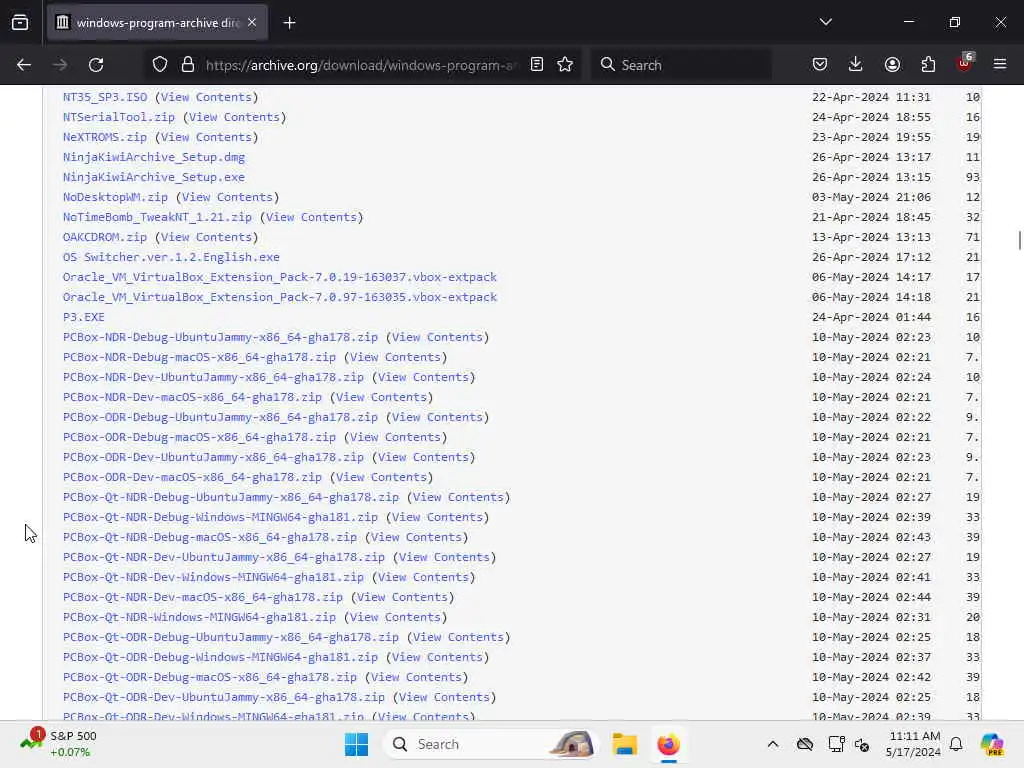Screen dimensions: 1024x768
Task: Download VirtualBox Extension Pack 7.0.19-163037
Action: coord(280,278)
